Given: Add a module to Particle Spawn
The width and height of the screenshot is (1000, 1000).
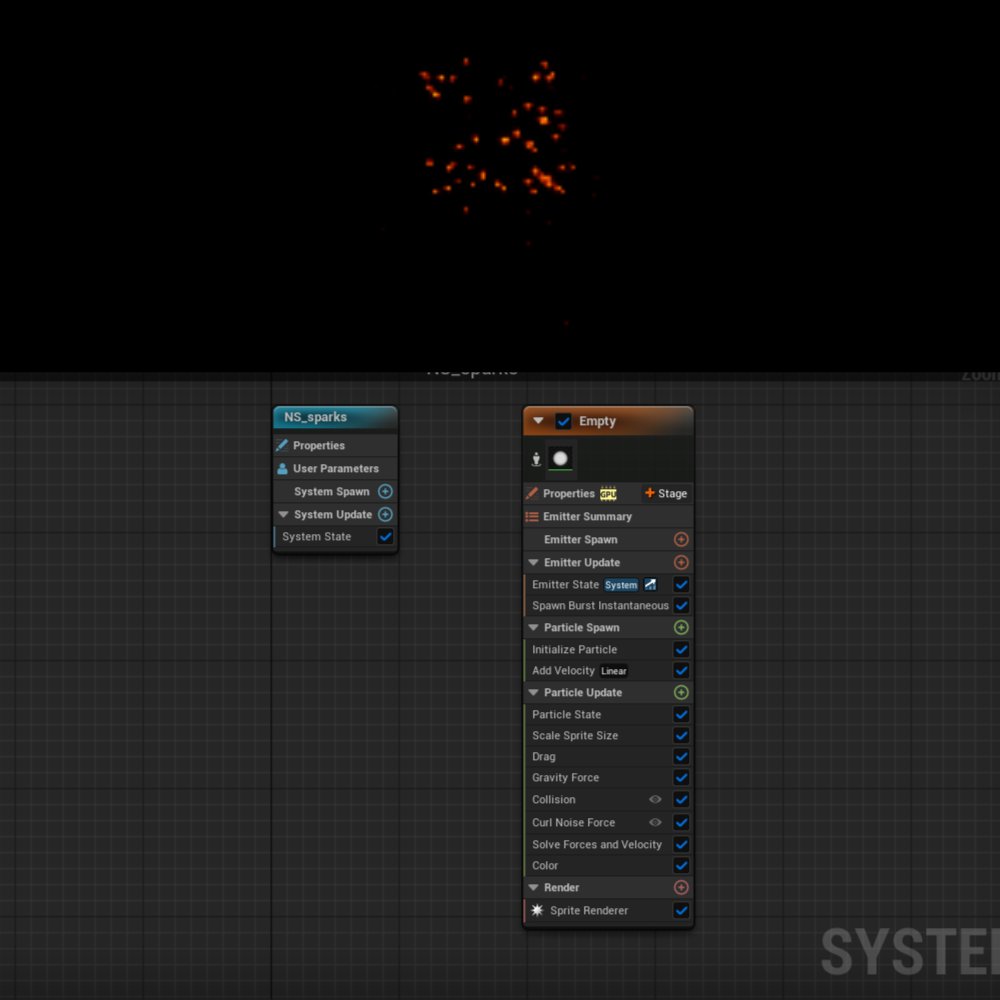Looking at the screenshot, I should click(x=683, y=627).
